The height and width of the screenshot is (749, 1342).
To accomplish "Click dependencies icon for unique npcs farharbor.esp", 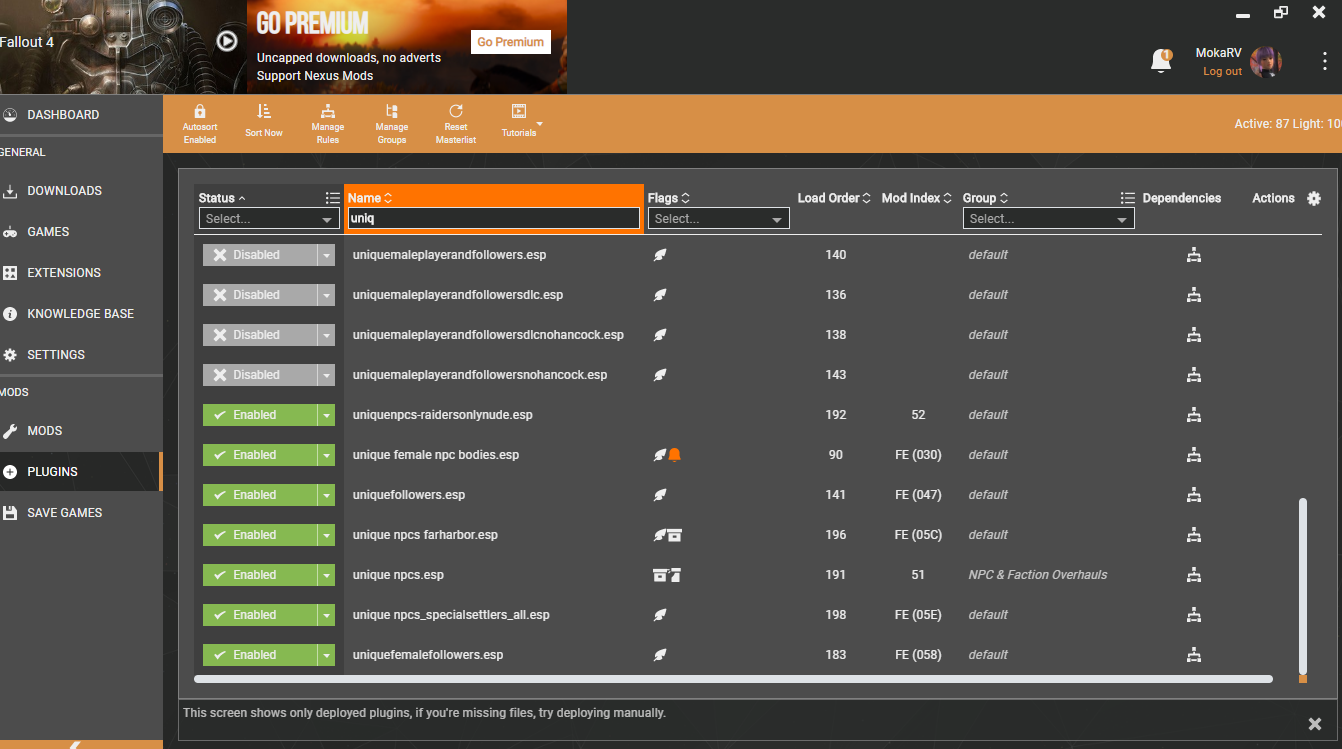I will click(1193, 535).
